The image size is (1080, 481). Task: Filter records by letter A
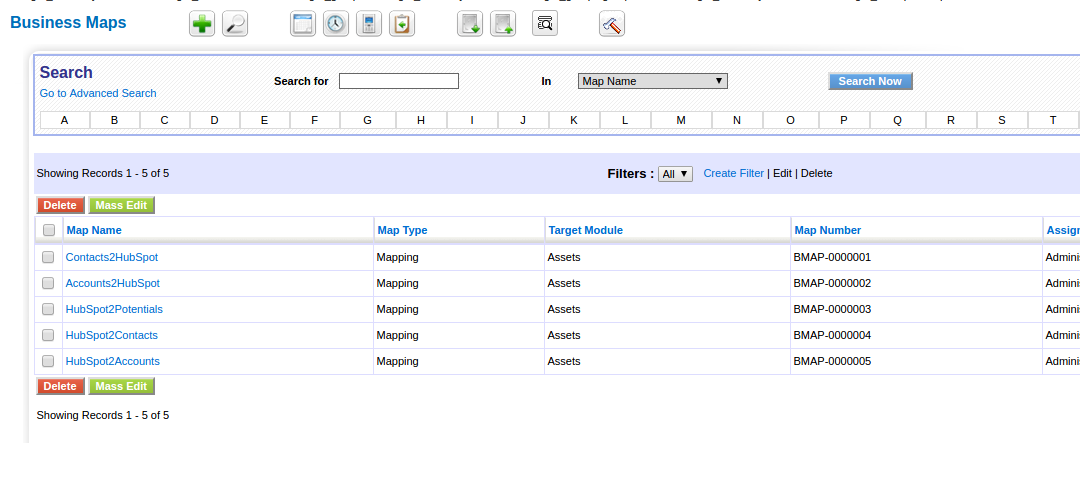[x=65, y=120]
